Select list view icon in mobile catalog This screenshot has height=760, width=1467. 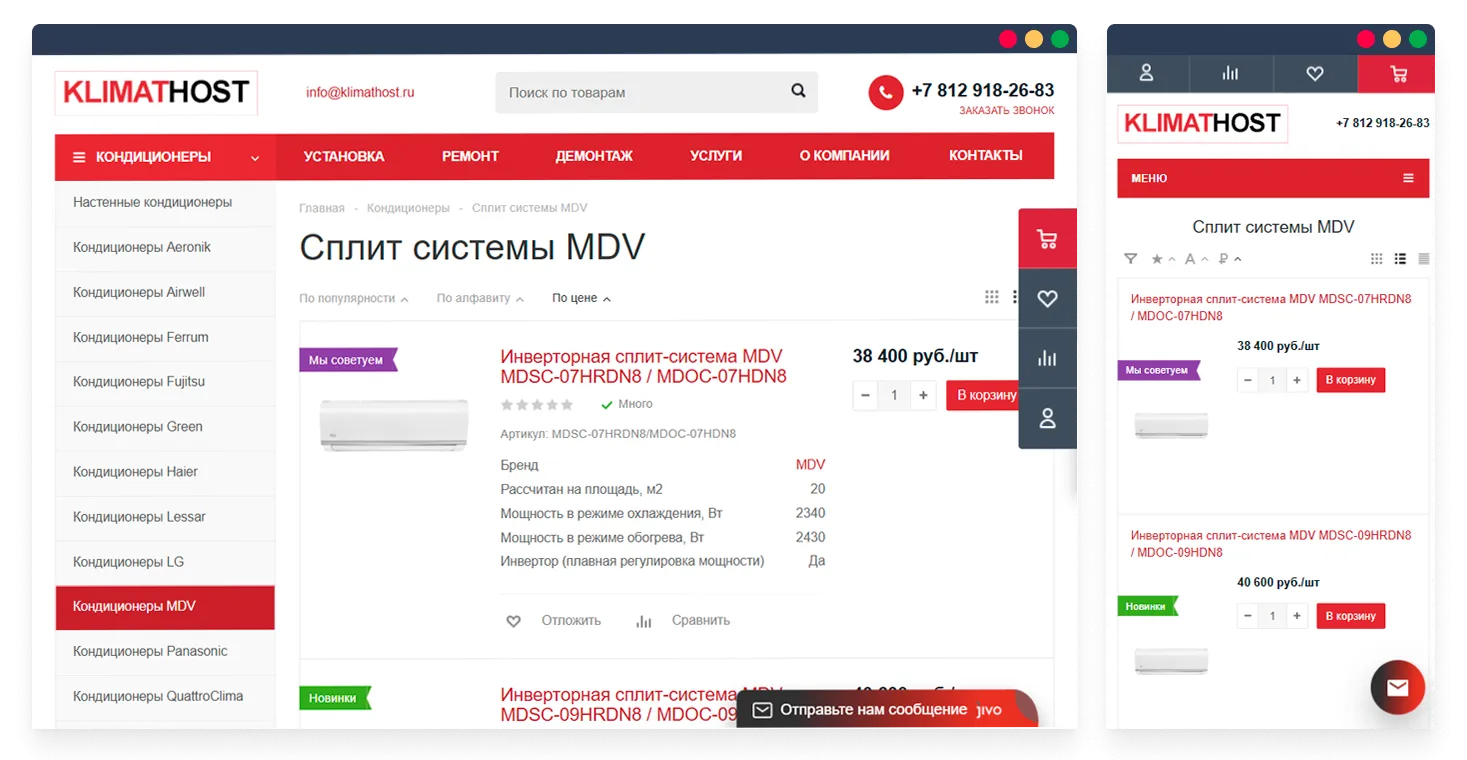[1400, 259]
